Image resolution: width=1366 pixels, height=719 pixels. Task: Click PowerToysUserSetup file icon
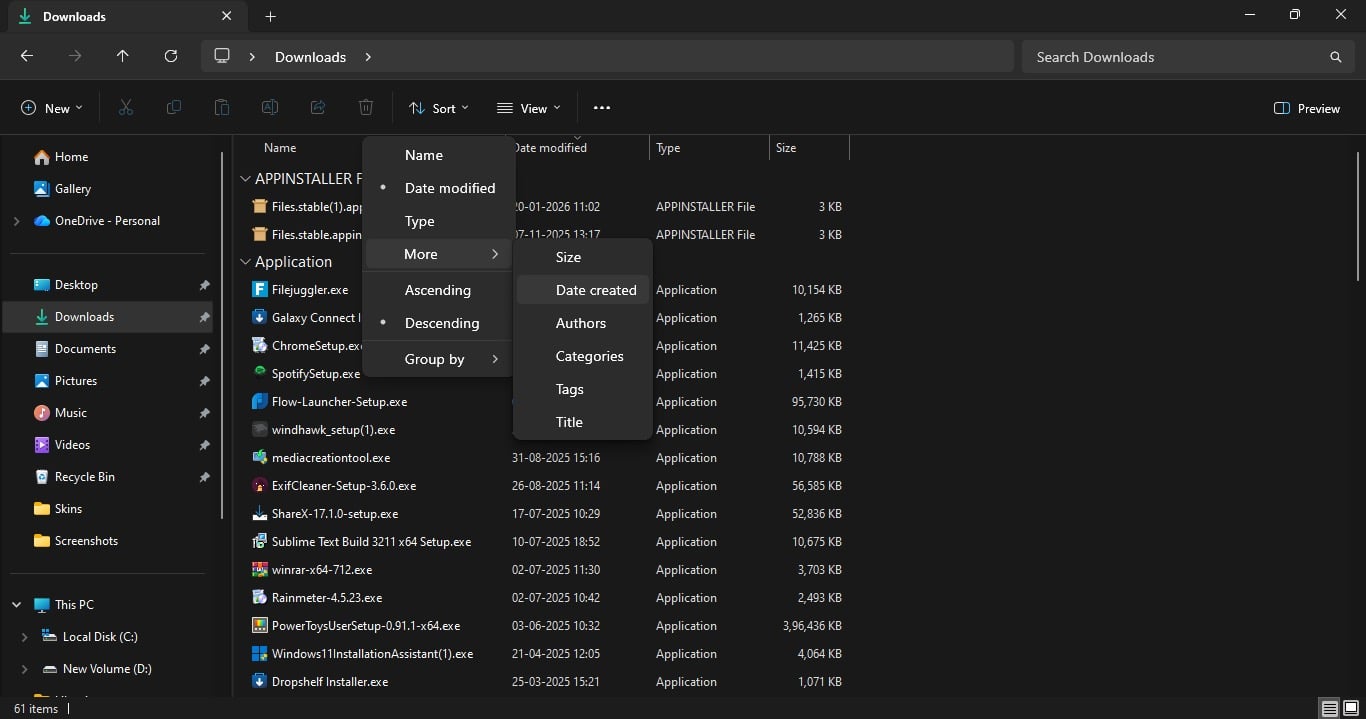(260, 626)
